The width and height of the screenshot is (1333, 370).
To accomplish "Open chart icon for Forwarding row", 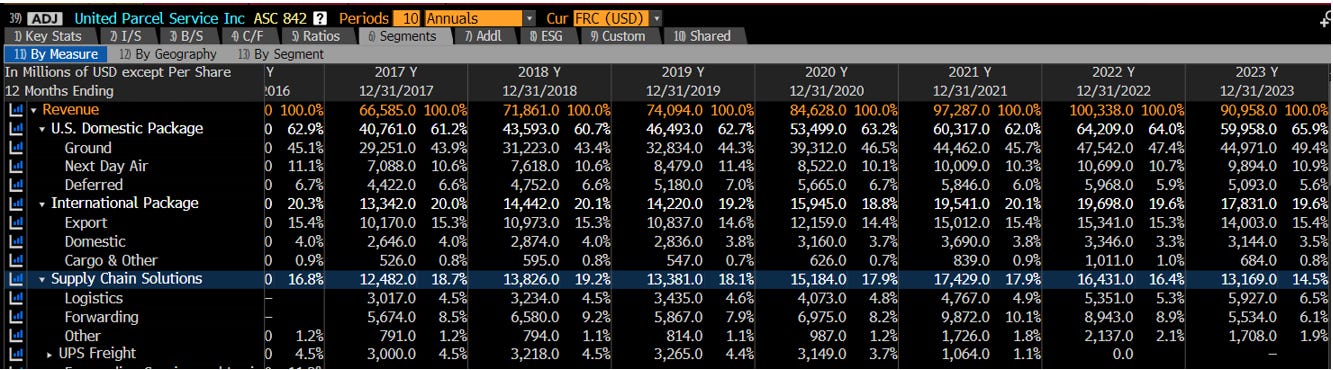I will (x=15, y=317).
